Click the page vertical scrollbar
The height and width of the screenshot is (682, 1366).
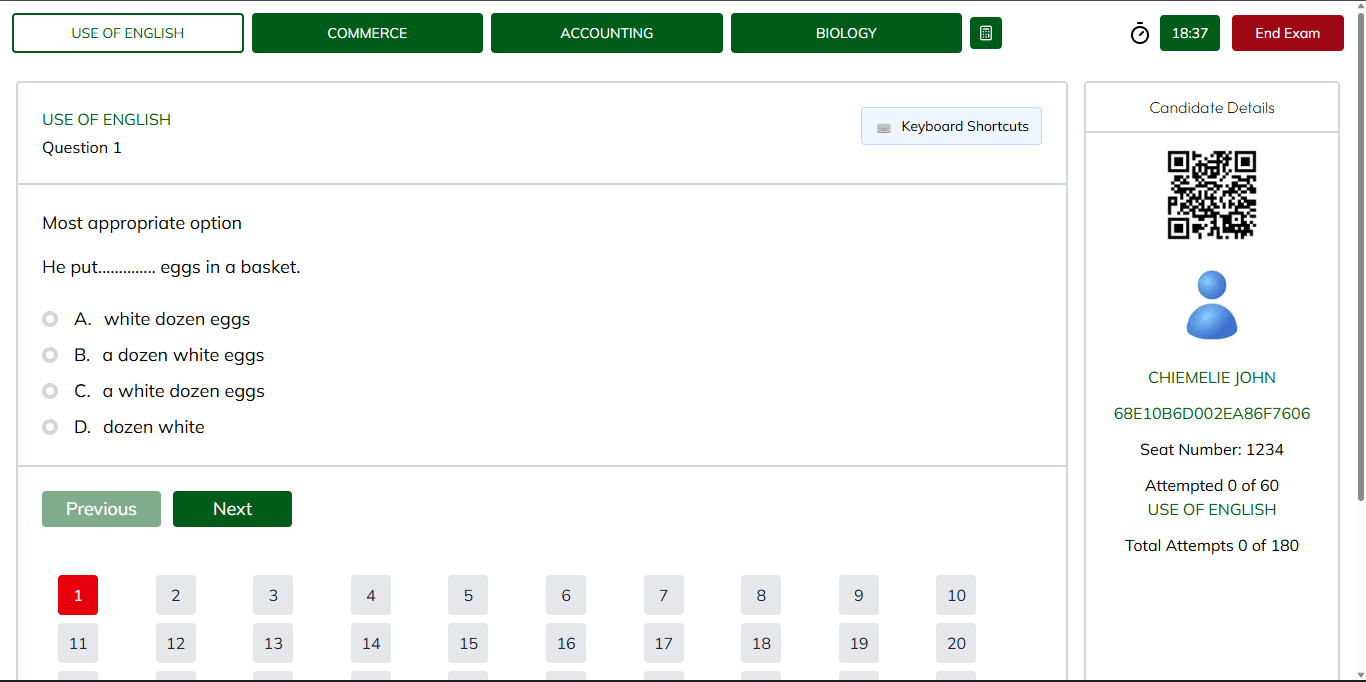pyautogui.click(x=1360, y=250)
